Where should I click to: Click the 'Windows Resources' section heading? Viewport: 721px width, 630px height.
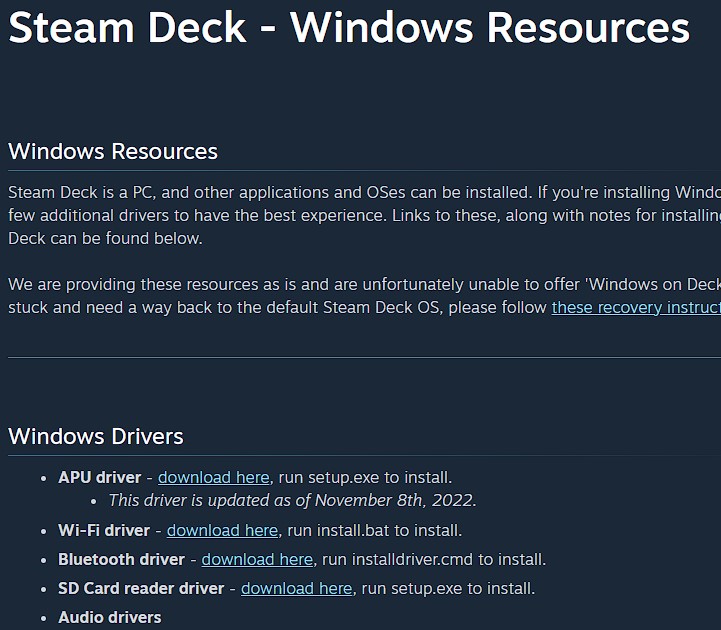tap(113, 151)
